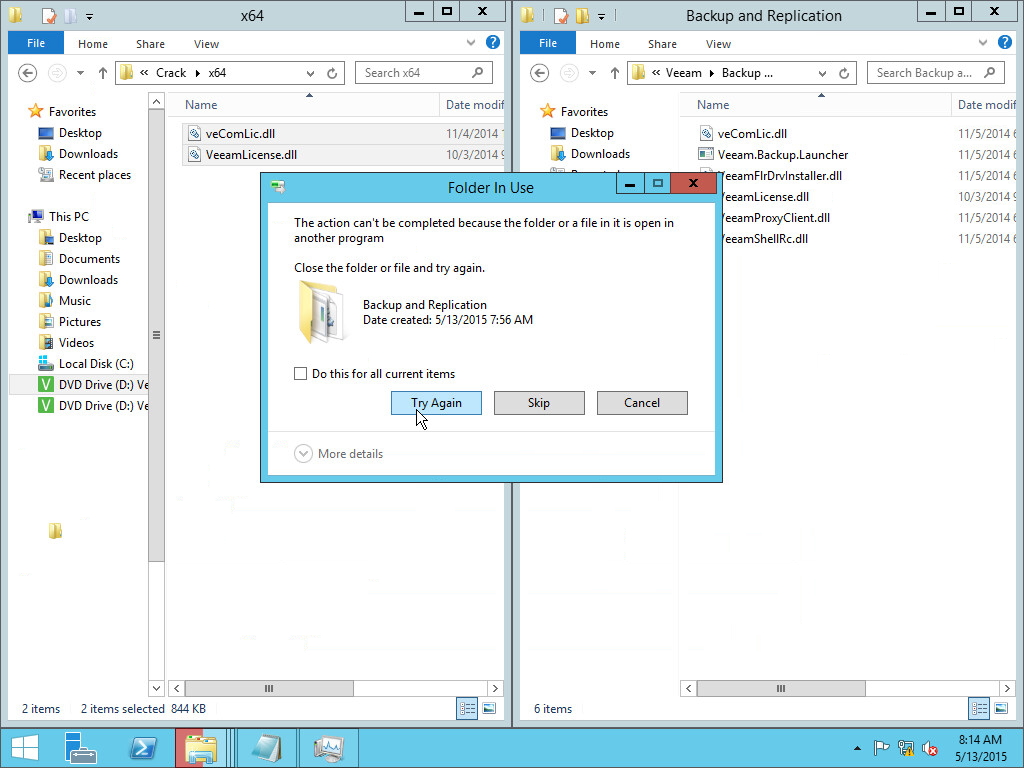
Task: Click Try Again in the Folder In Use dialog
Action: click(x=436, y=403)
